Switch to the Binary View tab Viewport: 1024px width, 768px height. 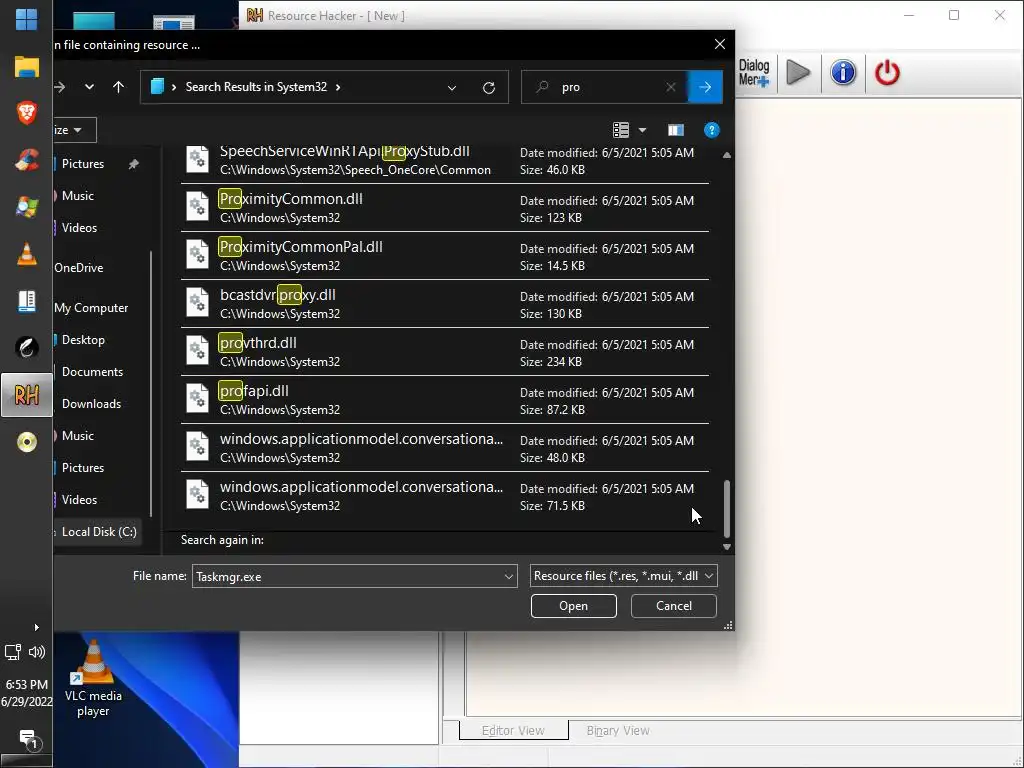click(618, 730)
